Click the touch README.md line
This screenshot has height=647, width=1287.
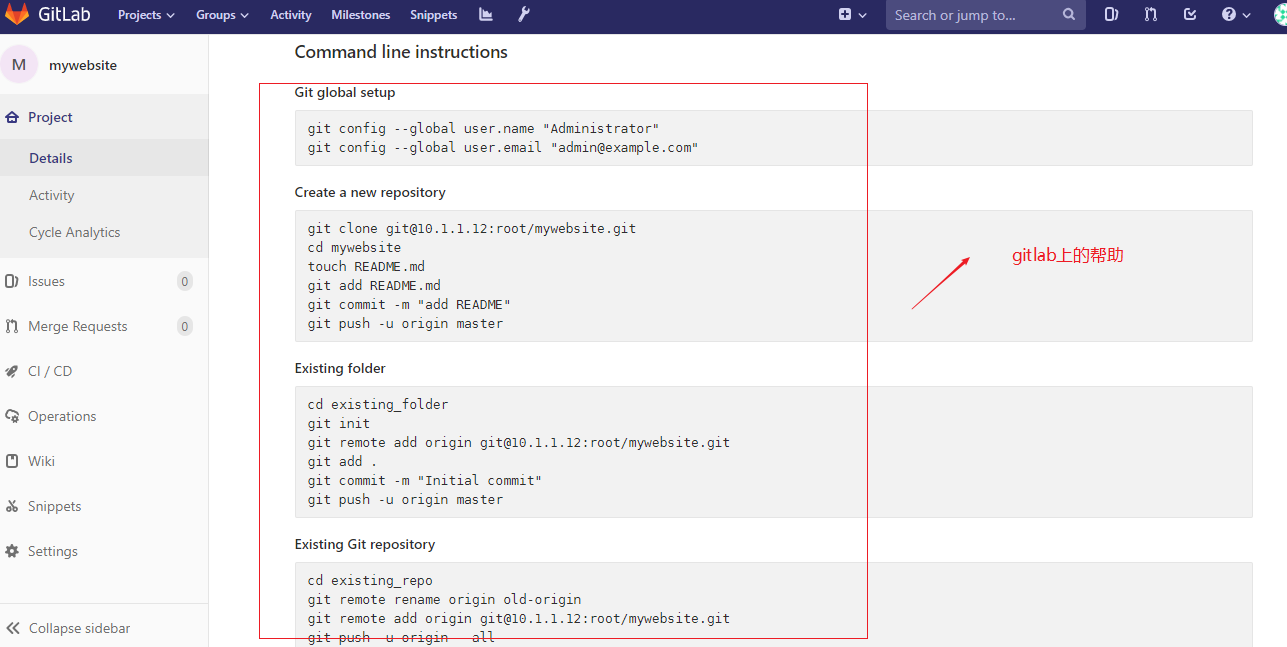pyautogui.click(x=366, y=267)
